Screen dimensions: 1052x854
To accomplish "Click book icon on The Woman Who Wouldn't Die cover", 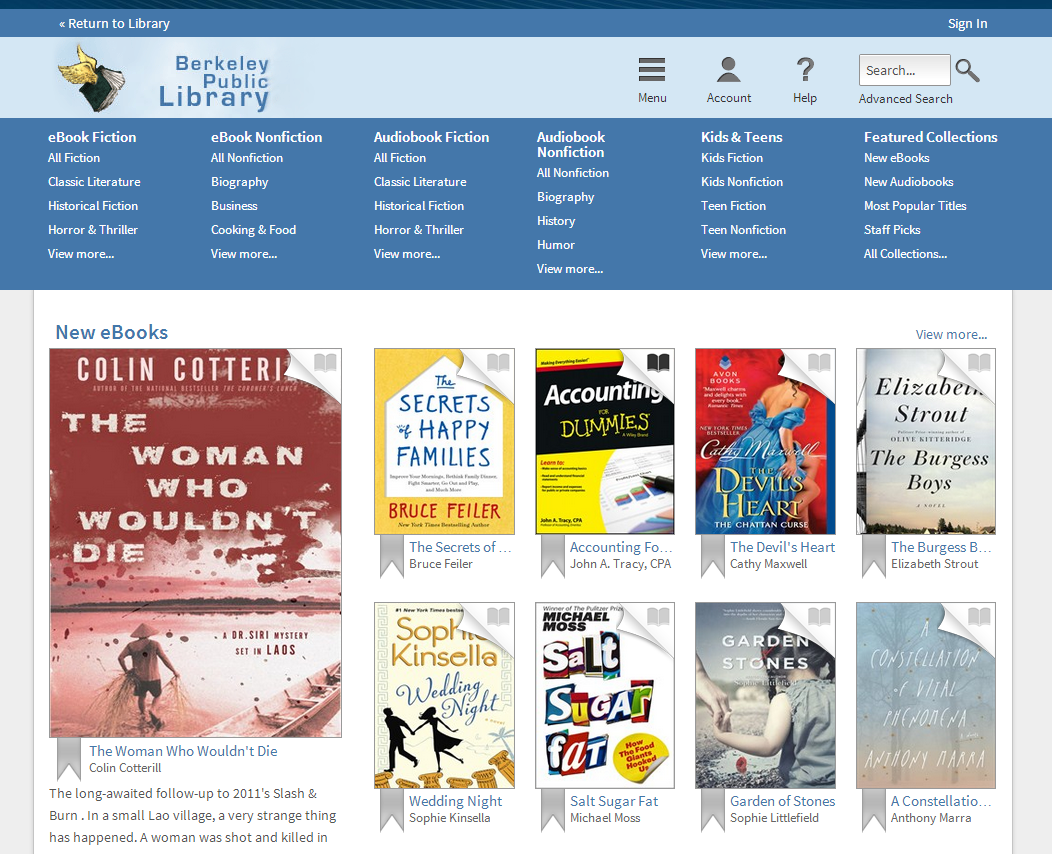I will (x=325, y=363).
